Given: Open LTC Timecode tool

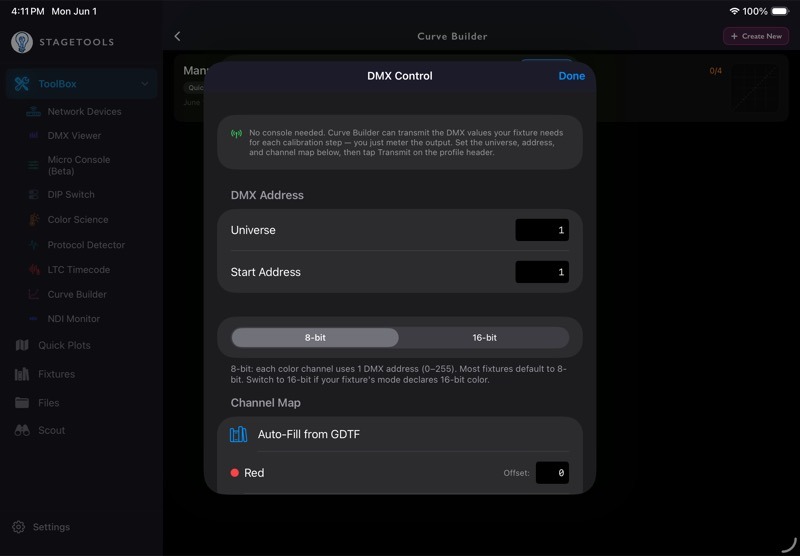Looking at the screenshot, I should click(x=79, y=270).
